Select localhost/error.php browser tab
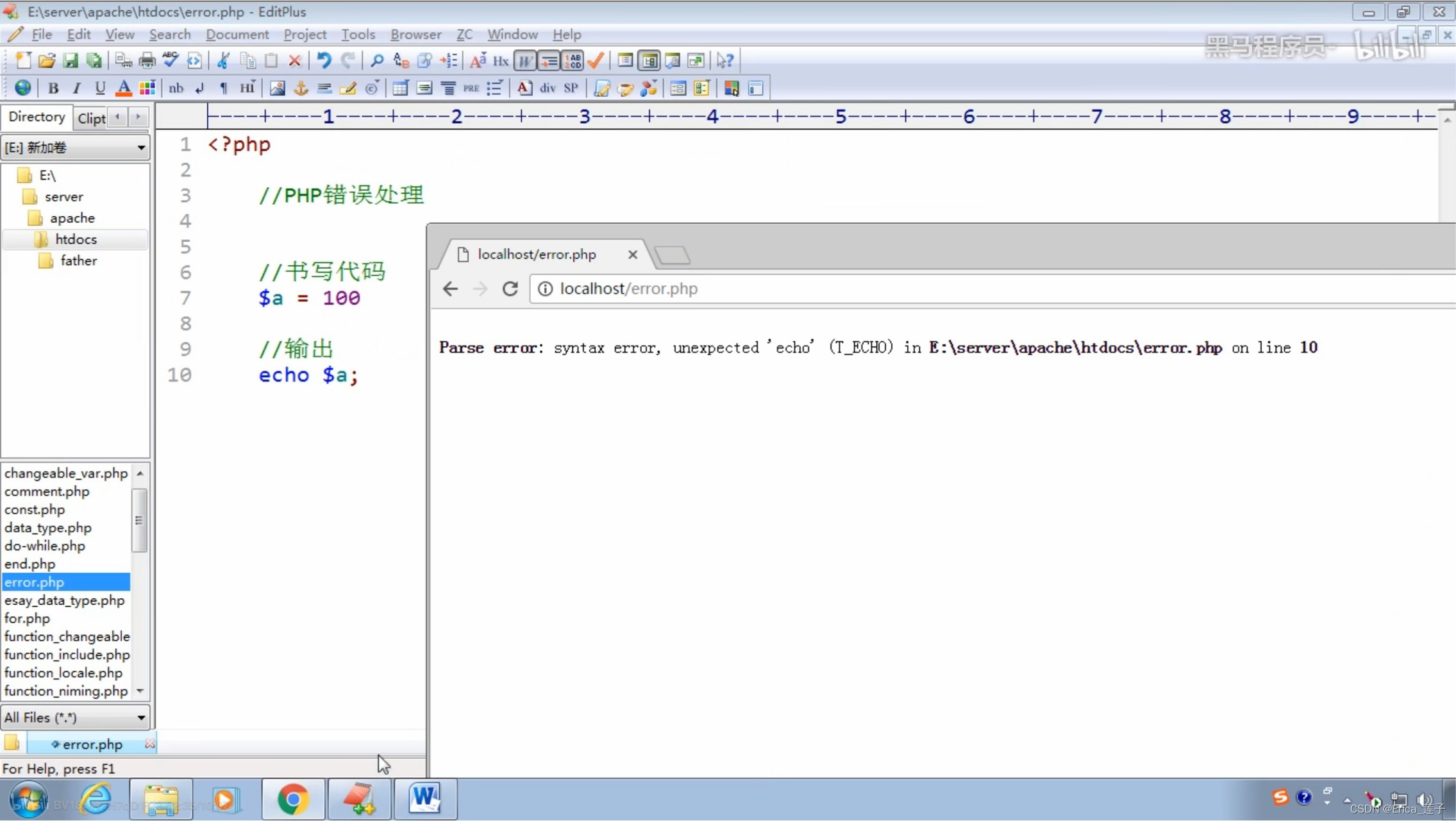Viewport: 1456px width, 821px height. click(536, 254)
